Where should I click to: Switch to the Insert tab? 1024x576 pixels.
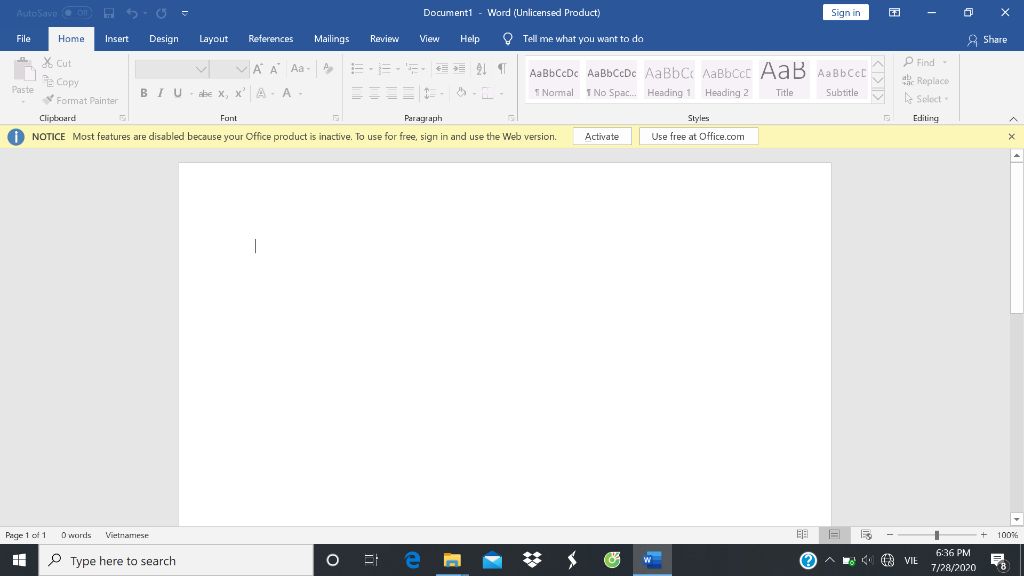pyautogui.click(x=116, y=39)
